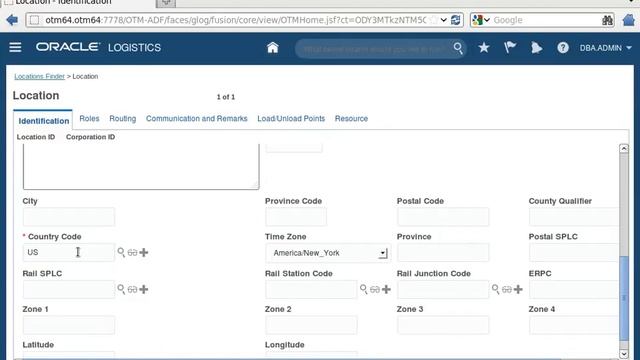
Task: Click the form scrollbar up arrow
Action: tap(624, 149)
